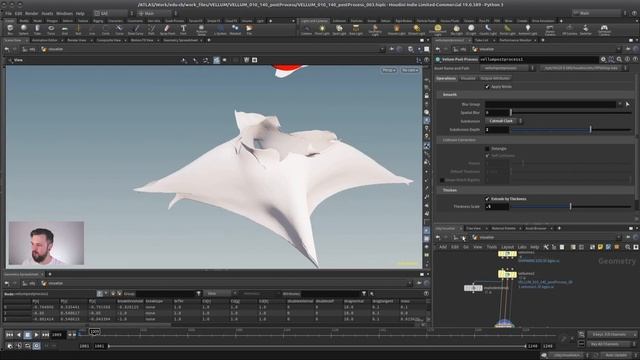
Task: Toggle the Apply Welds checkbox
Action: pyautogui.click(x=487, y=87)
